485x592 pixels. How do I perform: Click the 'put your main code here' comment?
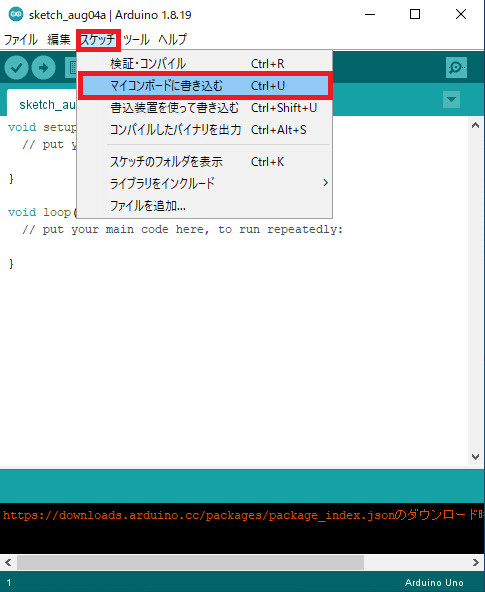click(182, 230)
